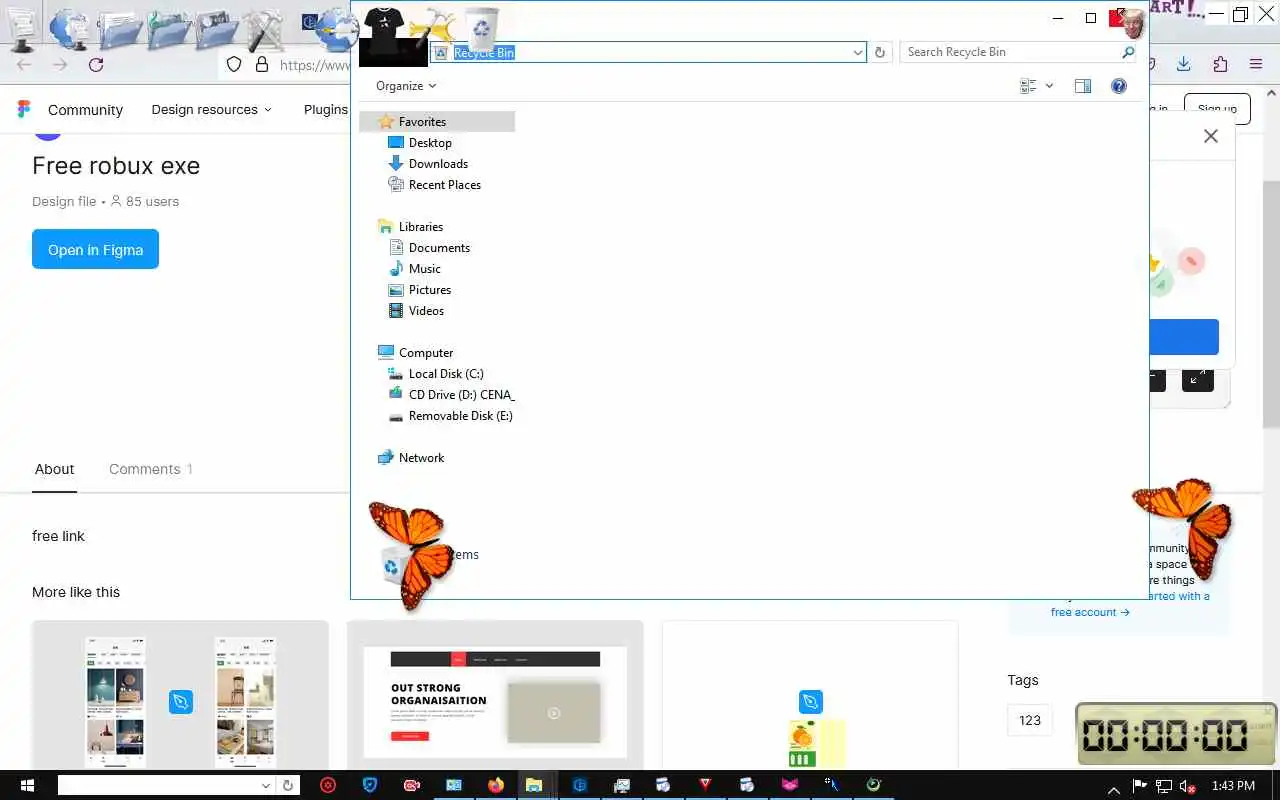Viewport: 1280px width, 800px height.
Task: Click the muted speaker volume tray icon
Action: (1188, 786)
